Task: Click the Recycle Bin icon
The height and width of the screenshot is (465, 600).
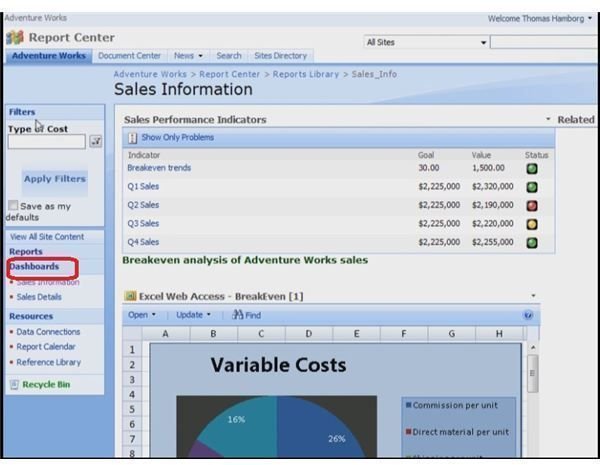Action: (14, 385)
